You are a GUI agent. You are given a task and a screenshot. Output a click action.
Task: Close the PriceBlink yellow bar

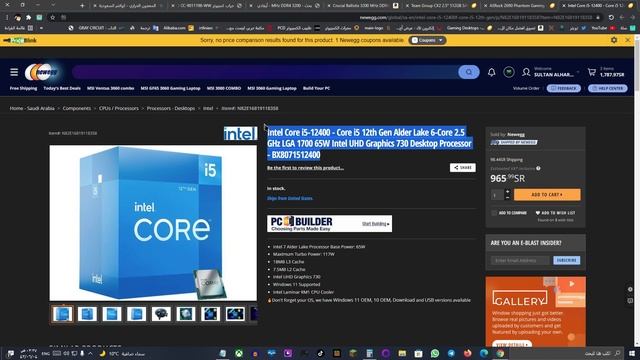pyautogui.click(x=628, y=40)
